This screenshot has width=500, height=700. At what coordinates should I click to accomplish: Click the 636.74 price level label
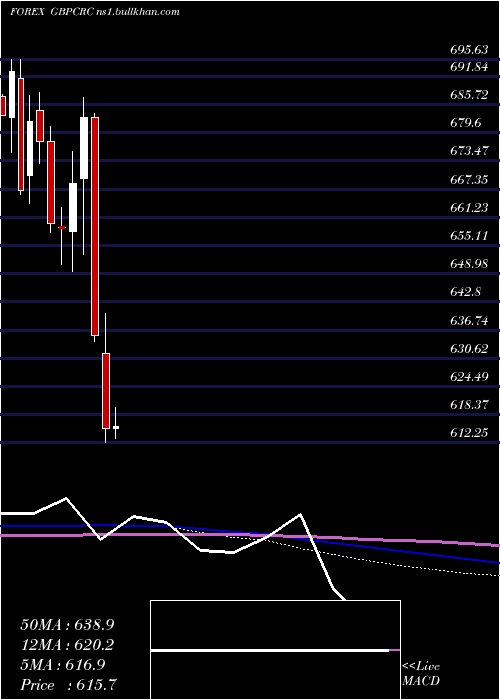468,320
